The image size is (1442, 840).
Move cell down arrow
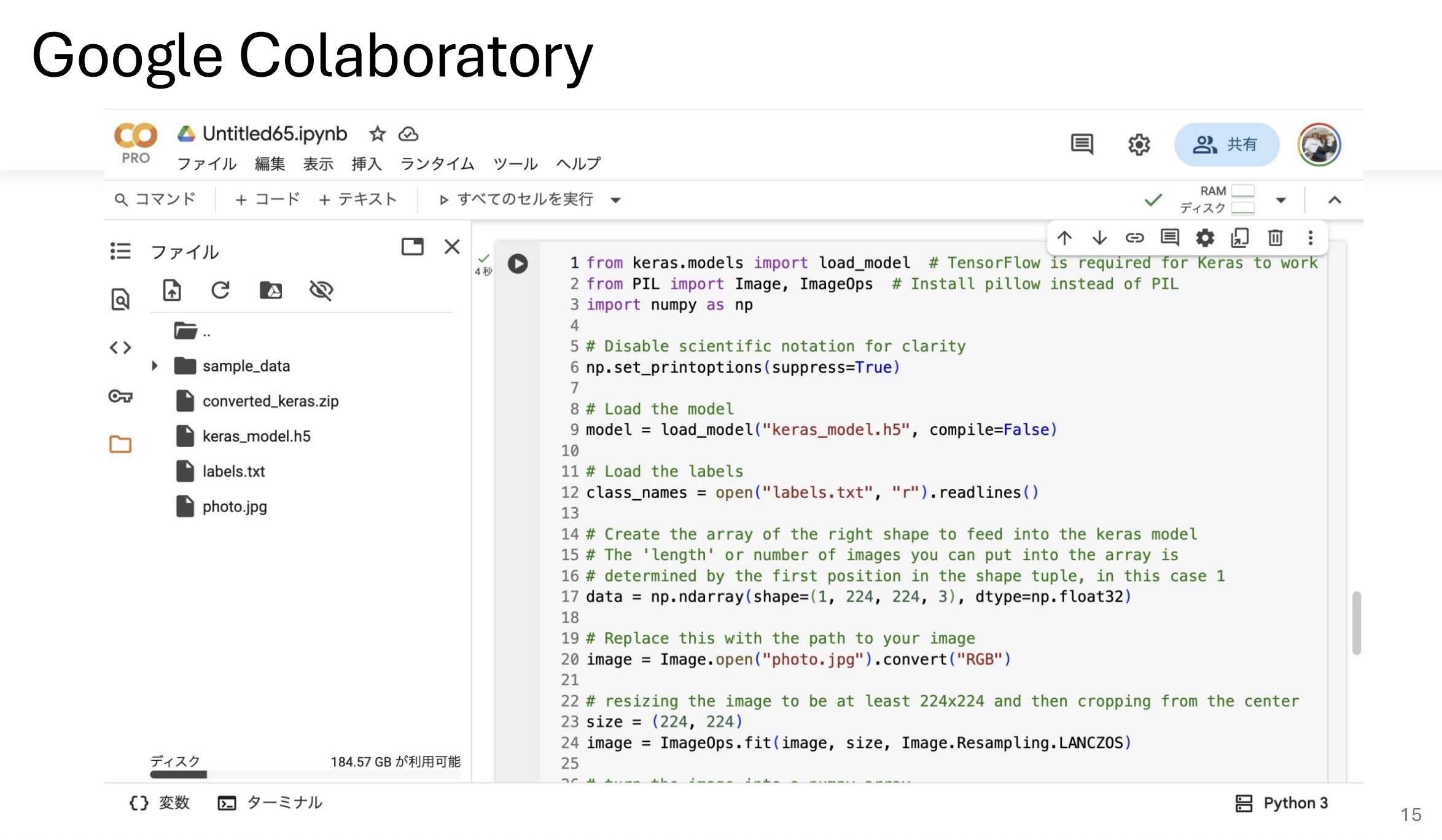1099,238
